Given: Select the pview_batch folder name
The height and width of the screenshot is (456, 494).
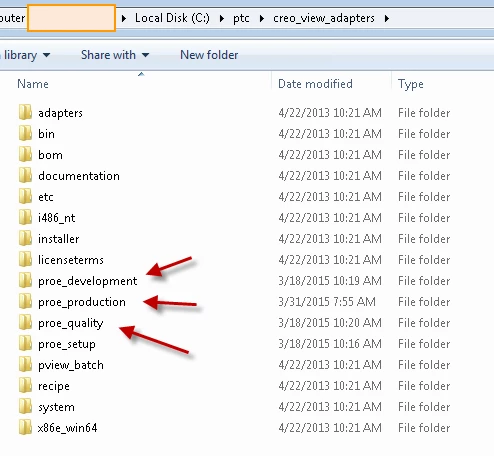Looking at the screenshot, I should tap(71, 365).
